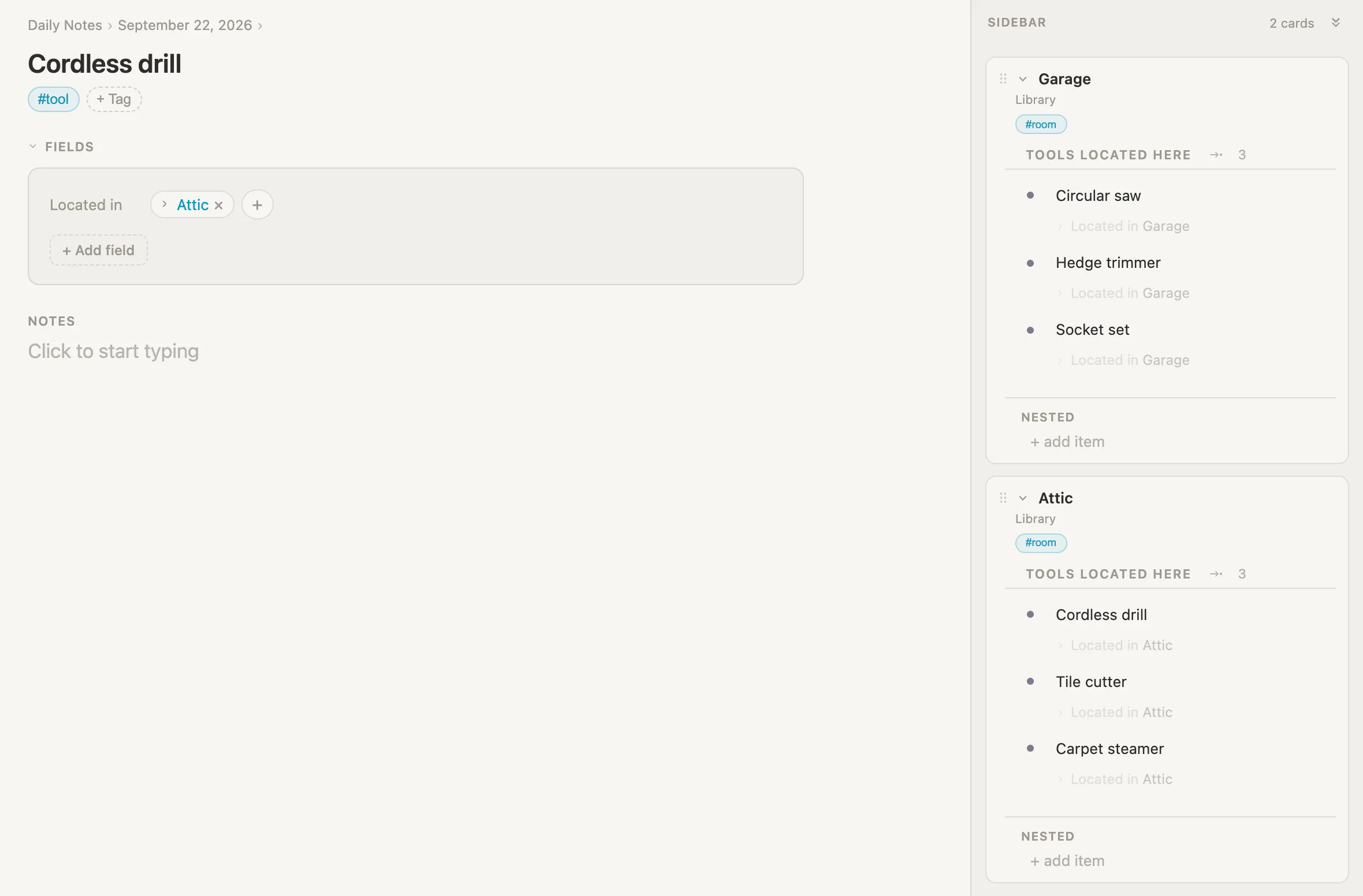Click Attic card title in sidebar
This screenshot has width=1363, height=896.
click(1055, 498)
